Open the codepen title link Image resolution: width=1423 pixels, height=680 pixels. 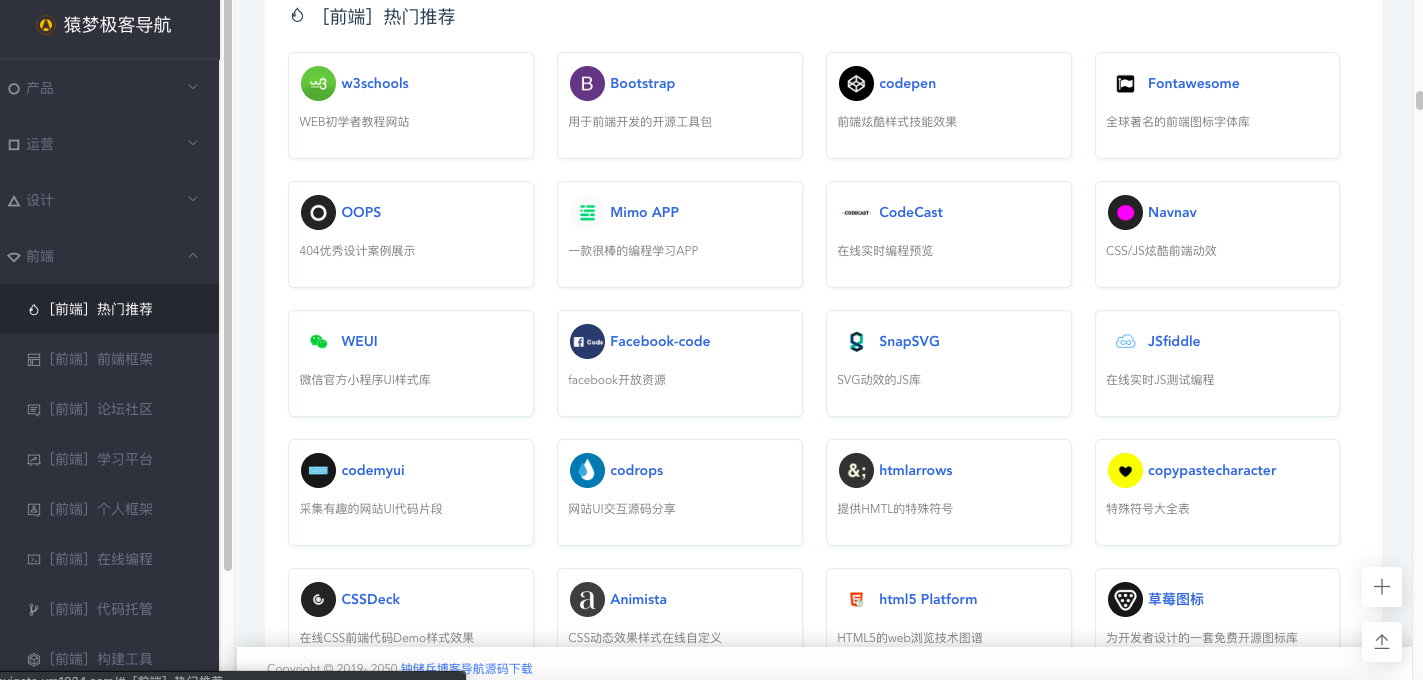click(908, 84)
